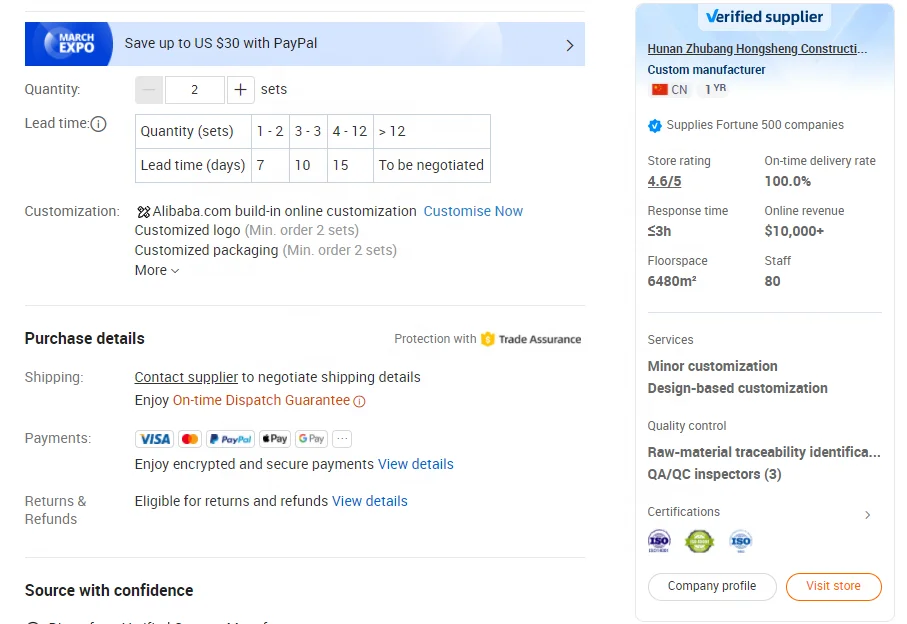The image size is (907, 624).
Task: Click the Apple Pay payment icon
Action: coord(275,439)
